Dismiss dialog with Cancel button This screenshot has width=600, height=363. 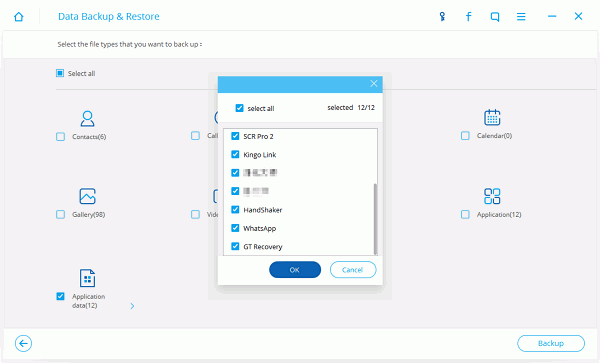353,270
